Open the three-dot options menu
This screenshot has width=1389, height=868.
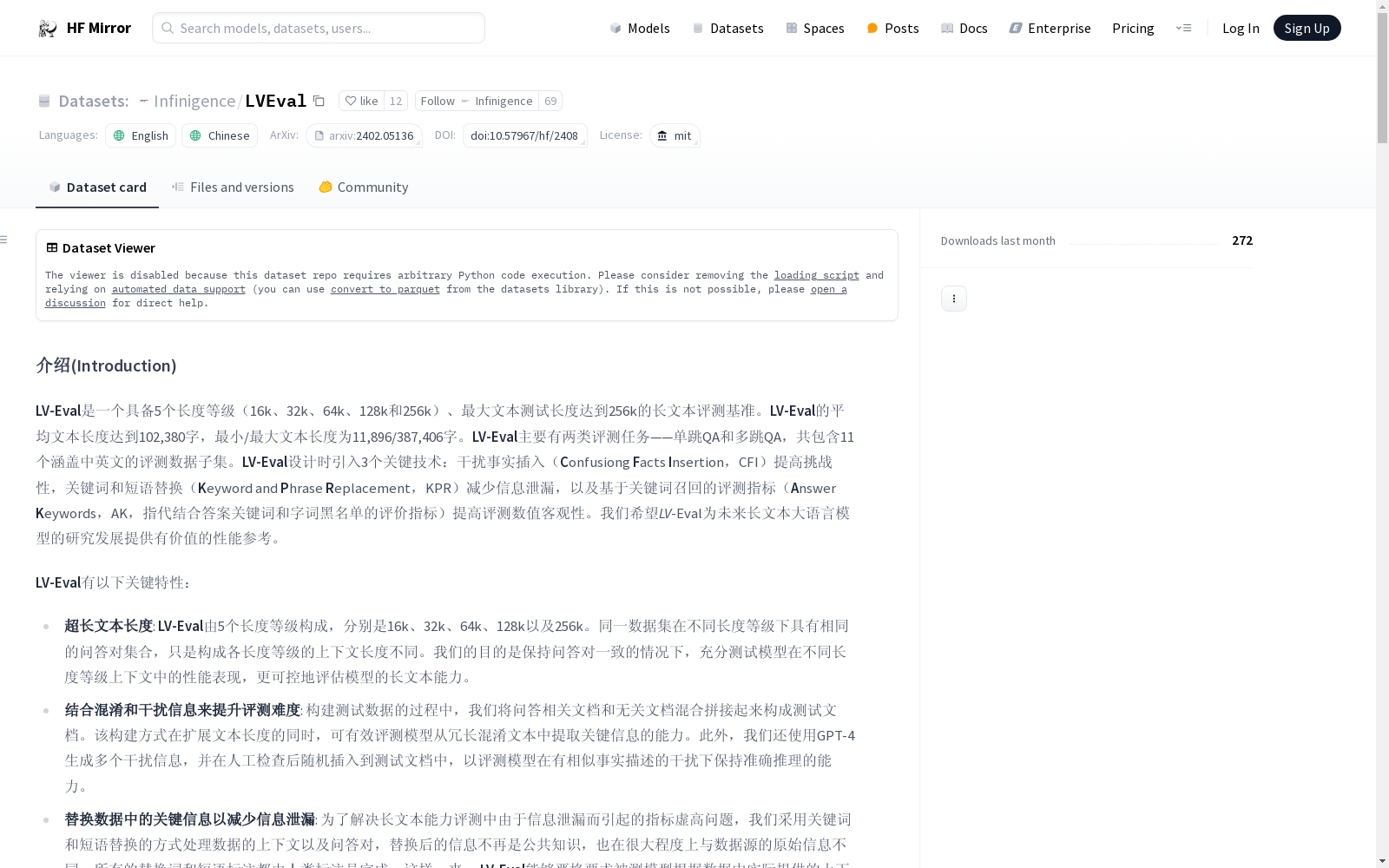954,299
